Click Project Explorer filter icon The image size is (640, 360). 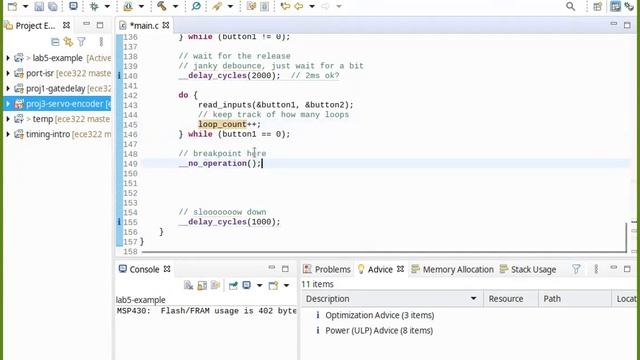[81, 42]
